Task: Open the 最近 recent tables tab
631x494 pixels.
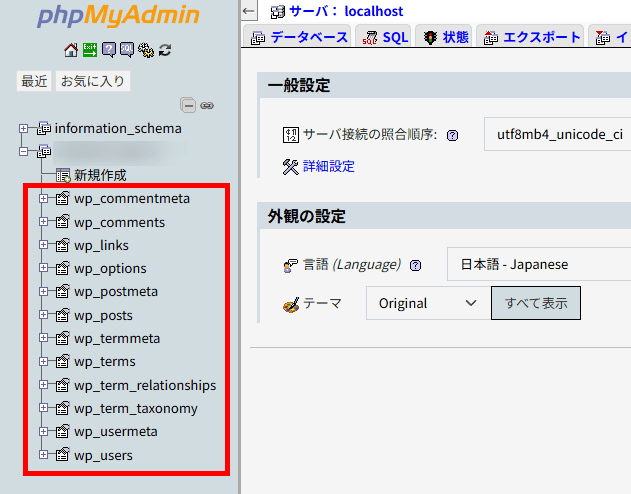Action: pyautogui.click(x=34, y=81)
